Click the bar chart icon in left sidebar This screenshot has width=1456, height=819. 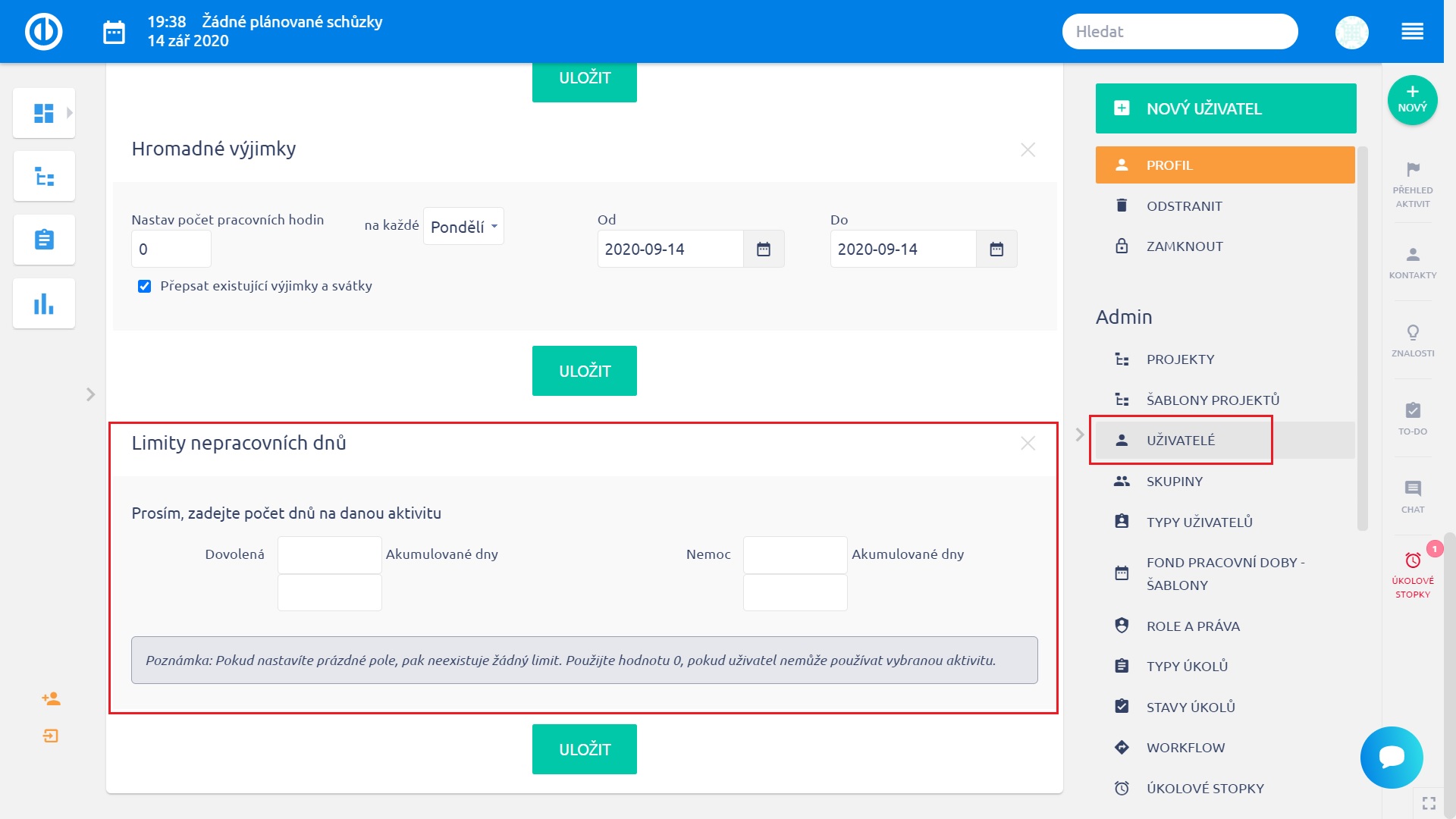point(44,304)
